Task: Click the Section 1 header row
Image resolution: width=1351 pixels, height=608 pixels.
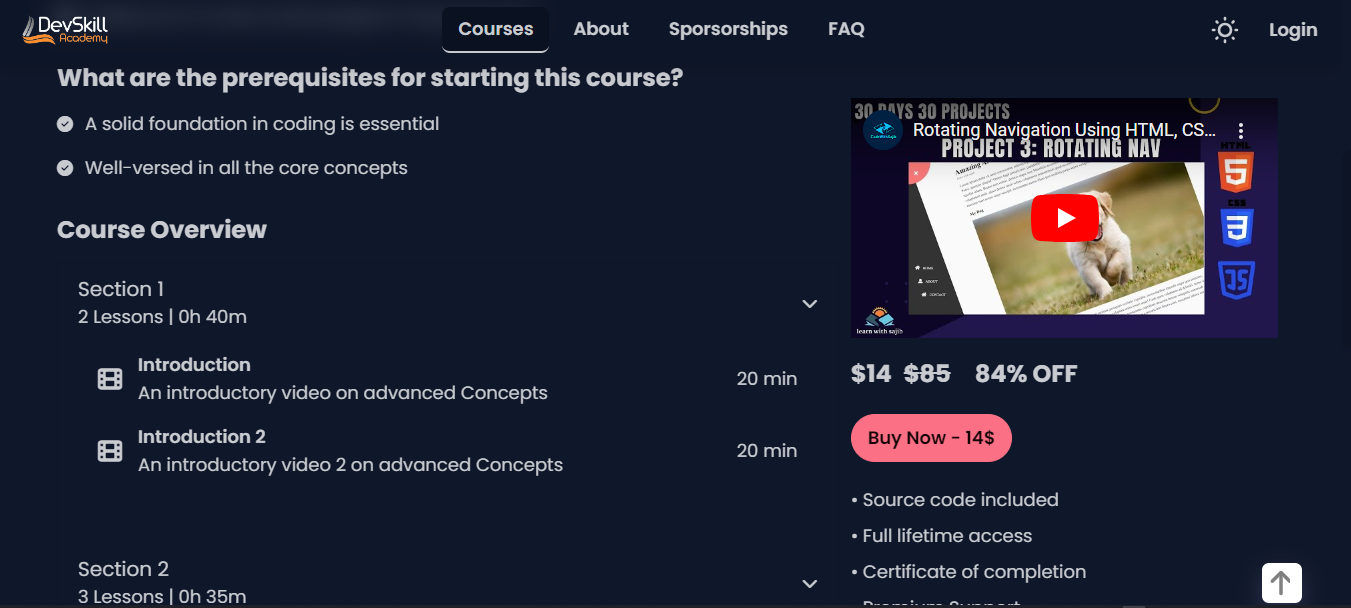Action: pos(448,303)
